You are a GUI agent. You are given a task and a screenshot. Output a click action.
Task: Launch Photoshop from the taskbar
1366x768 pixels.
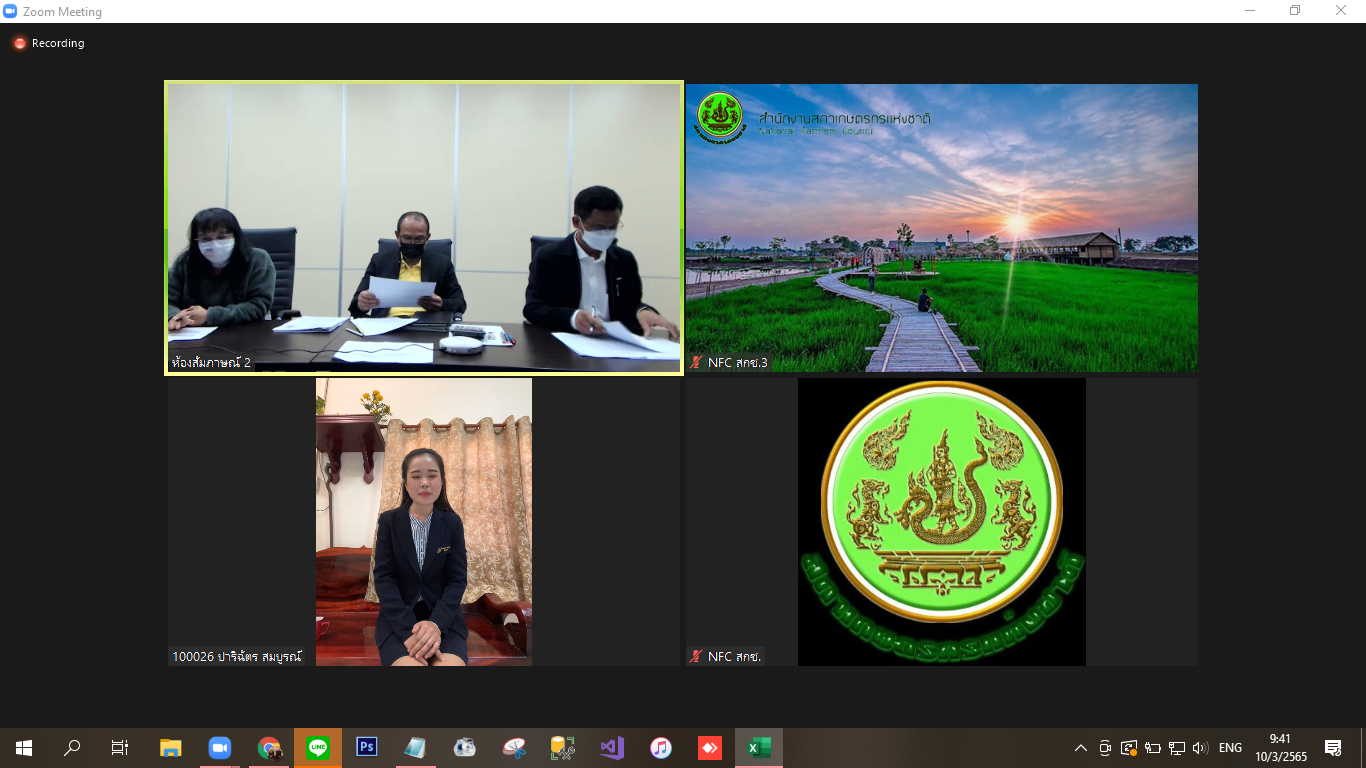(x=367, y=748)
